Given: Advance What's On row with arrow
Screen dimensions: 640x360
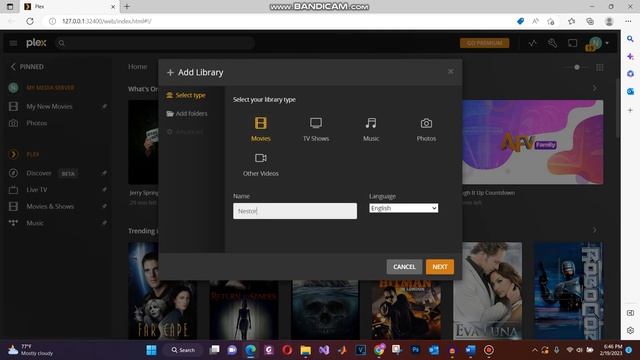Looking at the screenshot, I should (595, 88).
